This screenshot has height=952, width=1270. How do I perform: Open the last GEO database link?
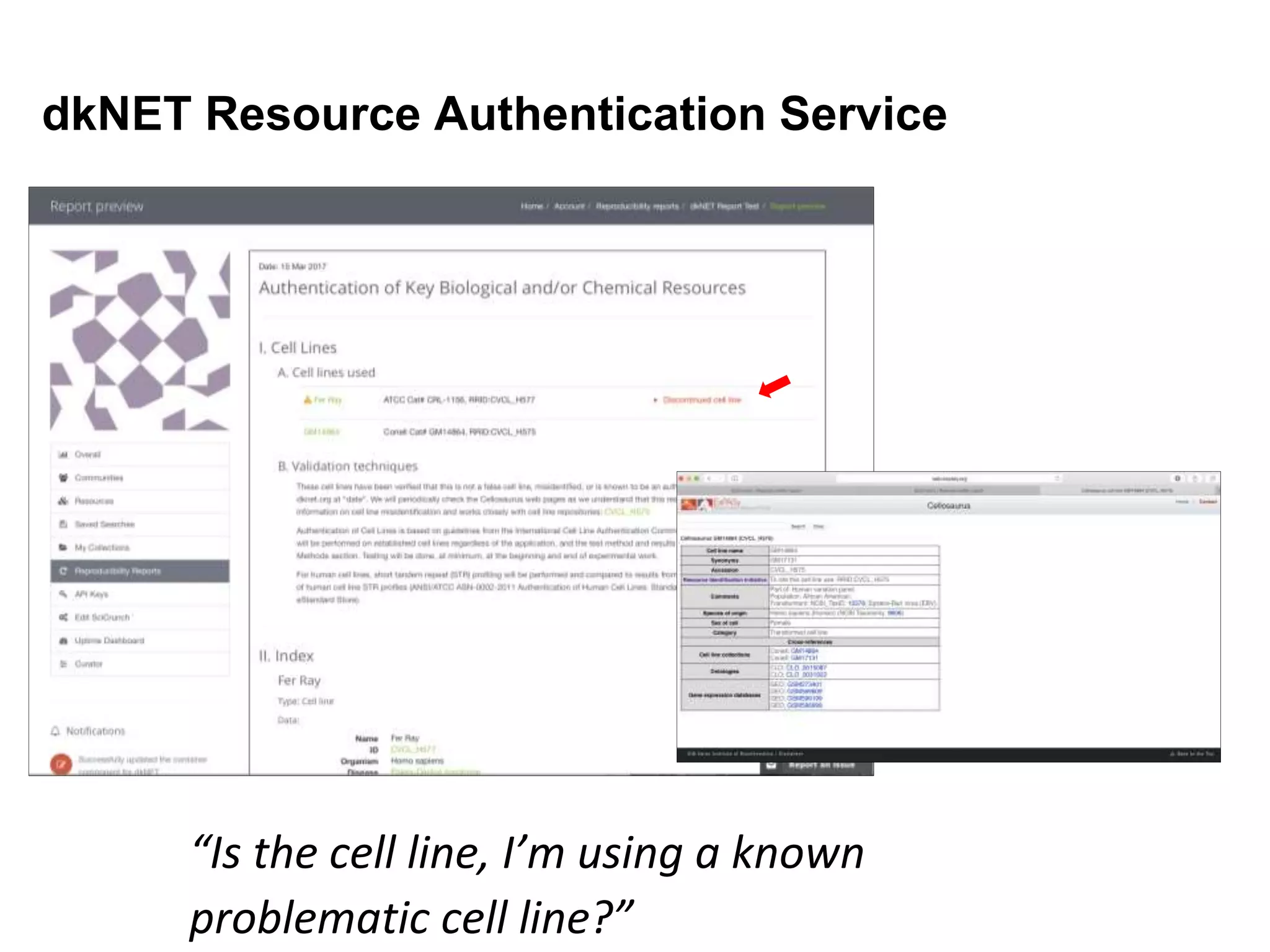pyautogui.click(x=805, y=705)
